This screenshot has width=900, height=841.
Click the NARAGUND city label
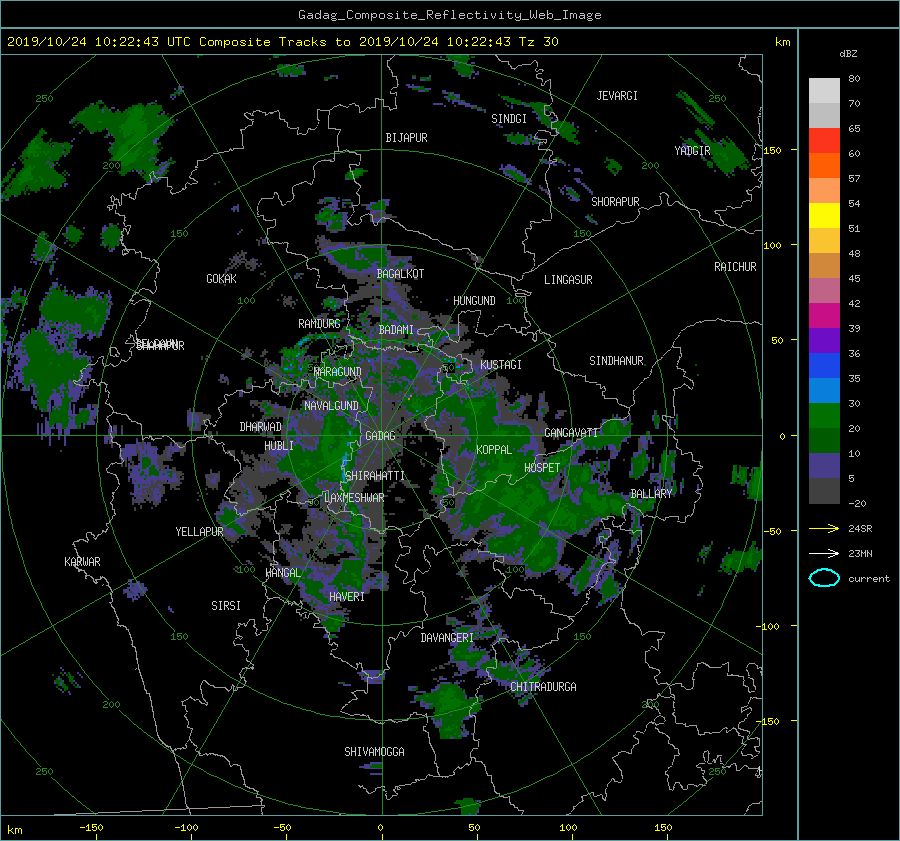338,372
